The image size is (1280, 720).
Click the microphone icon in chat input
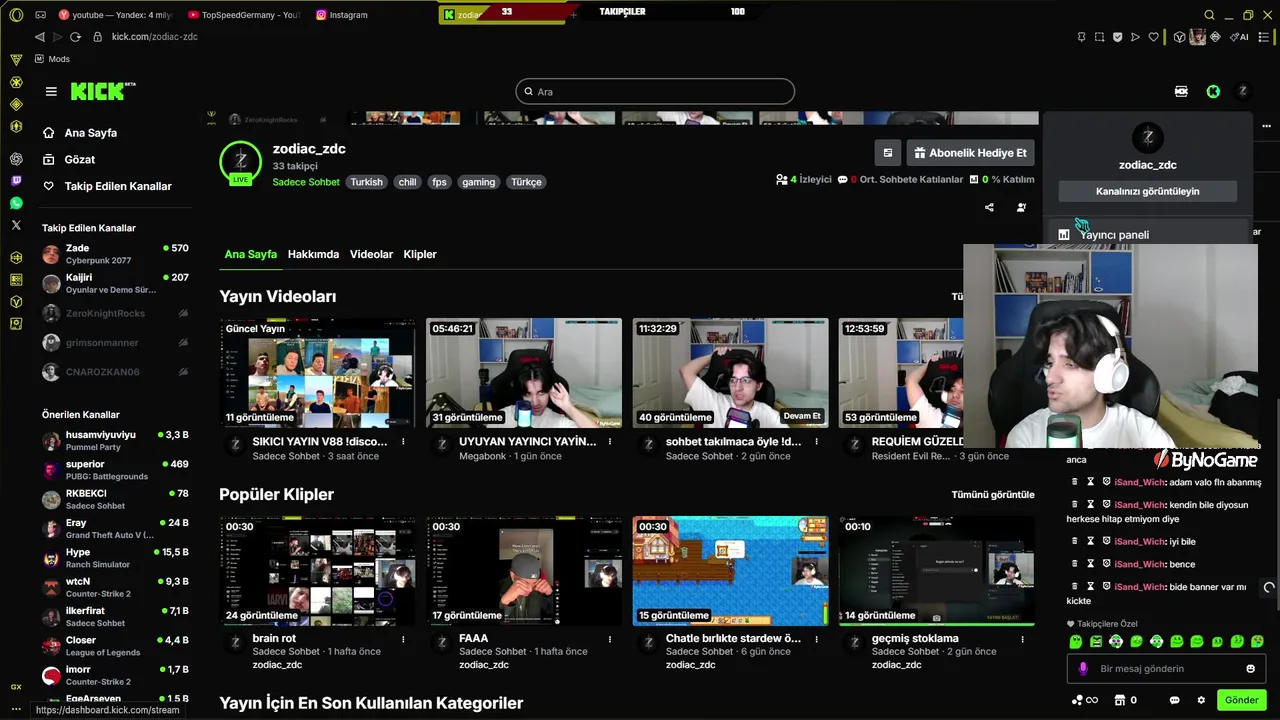1082,669
